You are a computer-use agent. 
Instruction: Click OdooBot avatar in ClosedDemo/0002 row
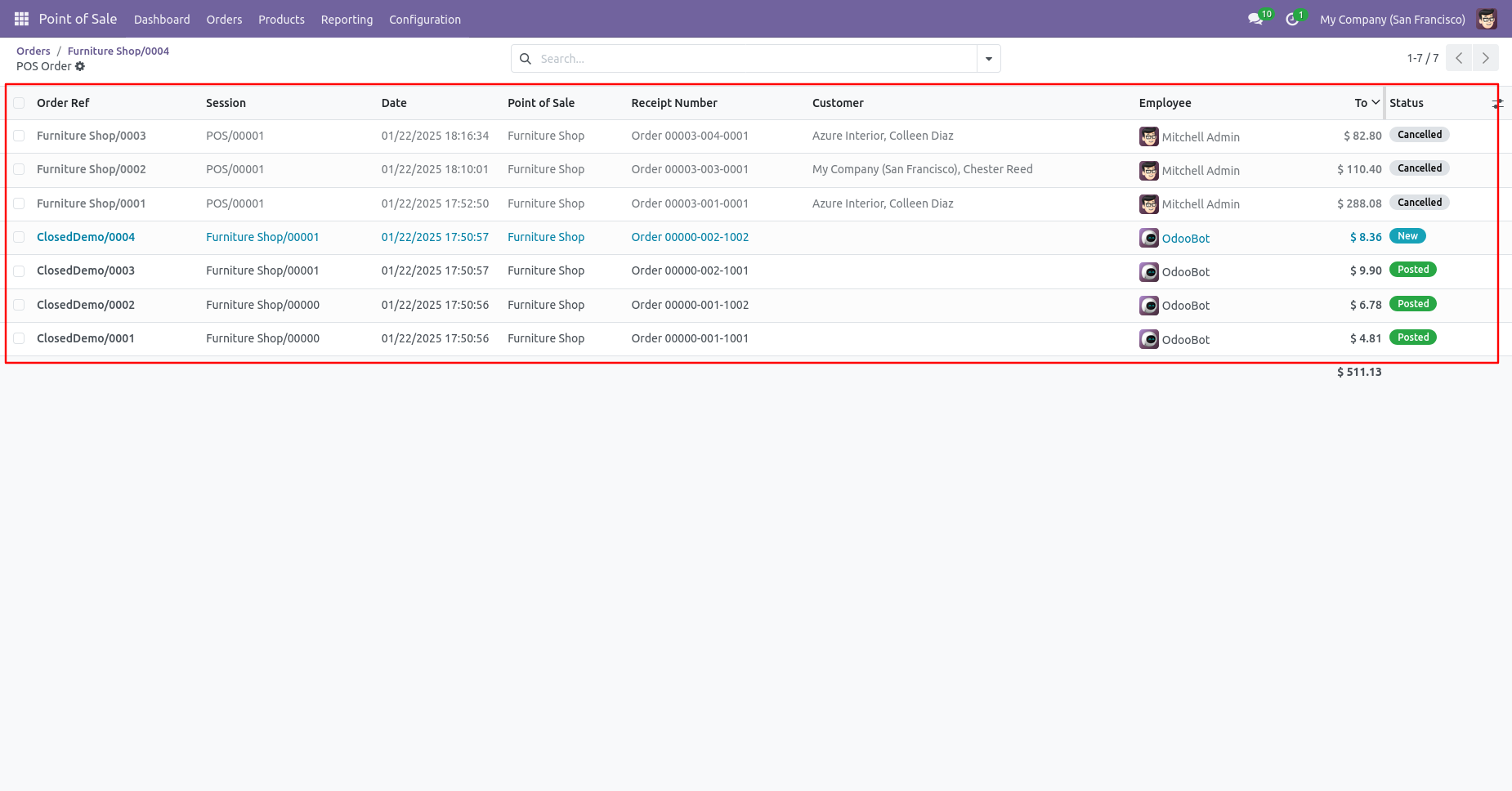coord(1149,306)
